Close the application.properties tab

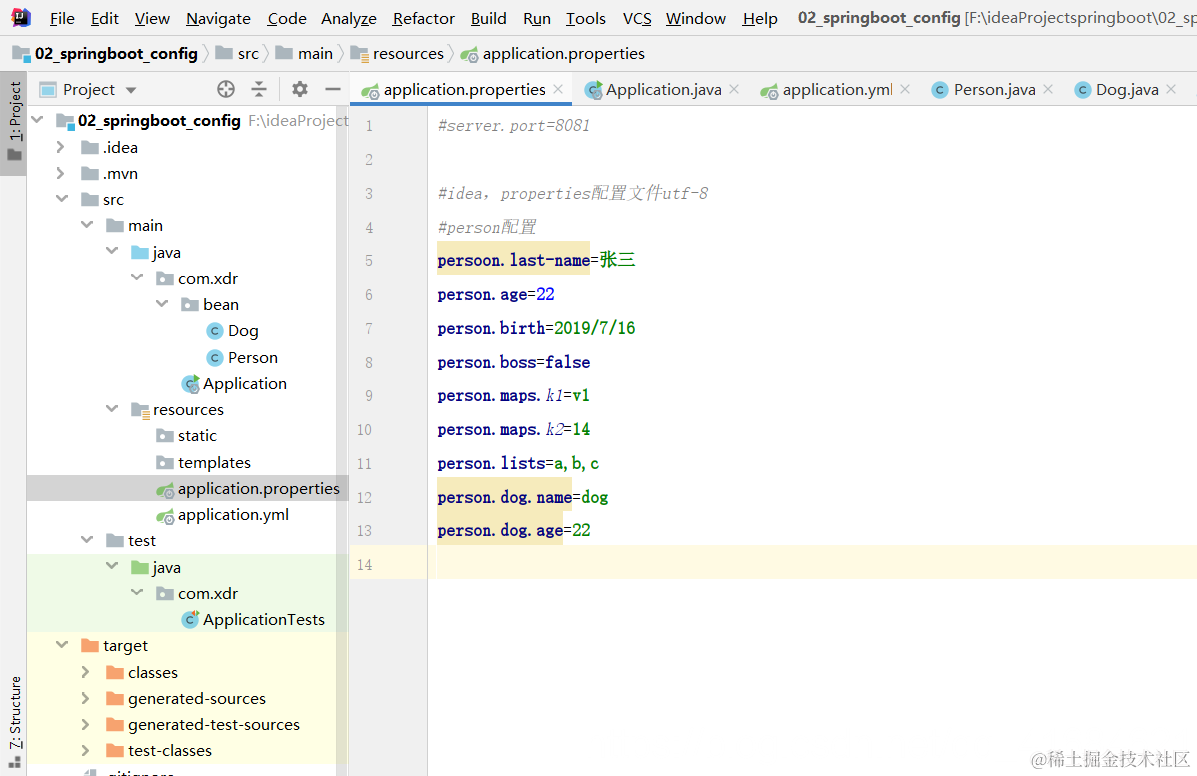pyautogui.click(x=558, y=89)
